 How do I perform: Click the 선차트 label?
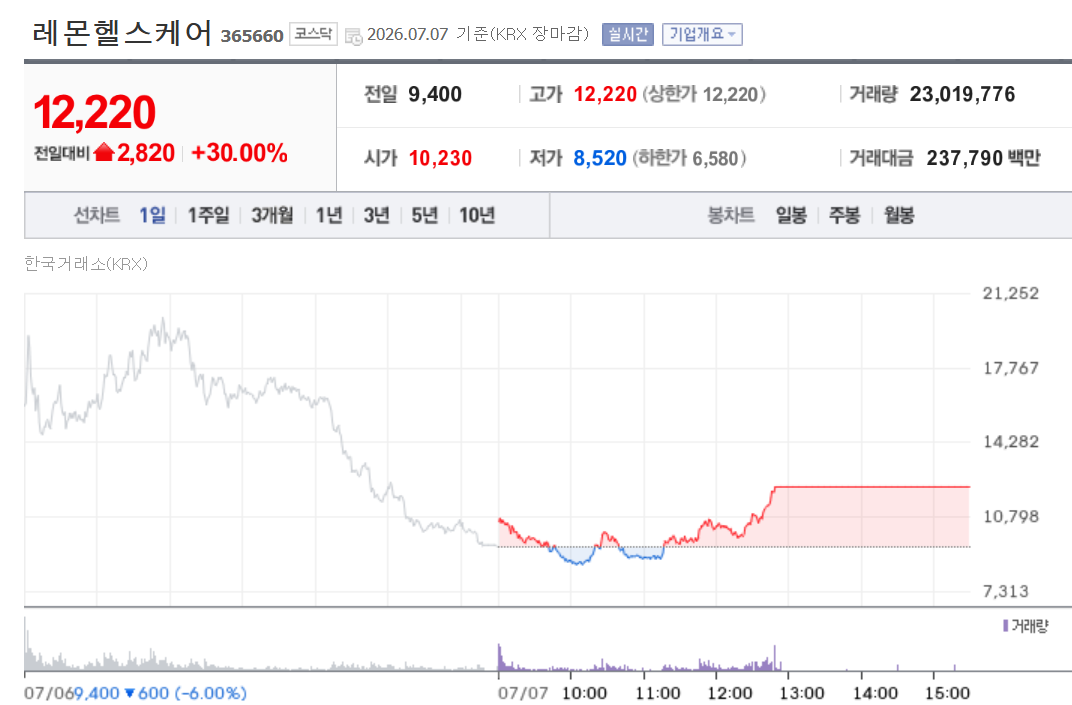click(96, 215)
